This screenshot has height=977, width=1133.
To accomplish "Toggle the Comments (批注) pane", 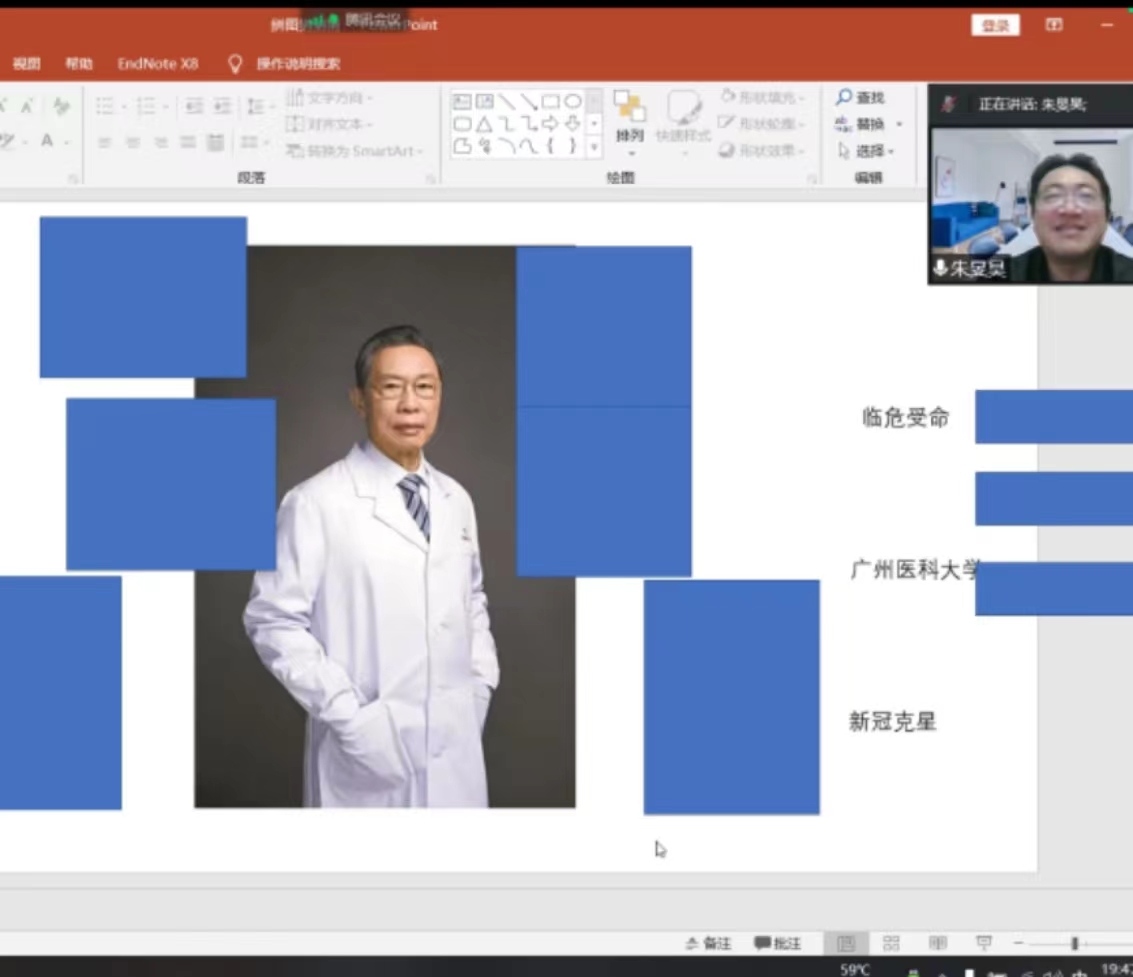I will click(x=778, y=943).
